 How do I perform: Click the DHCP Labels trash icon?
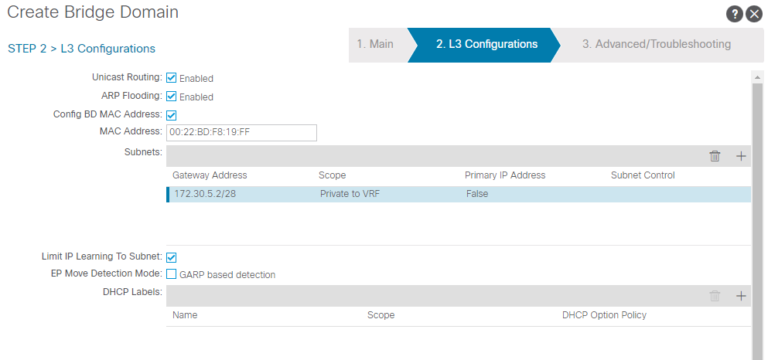pos(715,296)
